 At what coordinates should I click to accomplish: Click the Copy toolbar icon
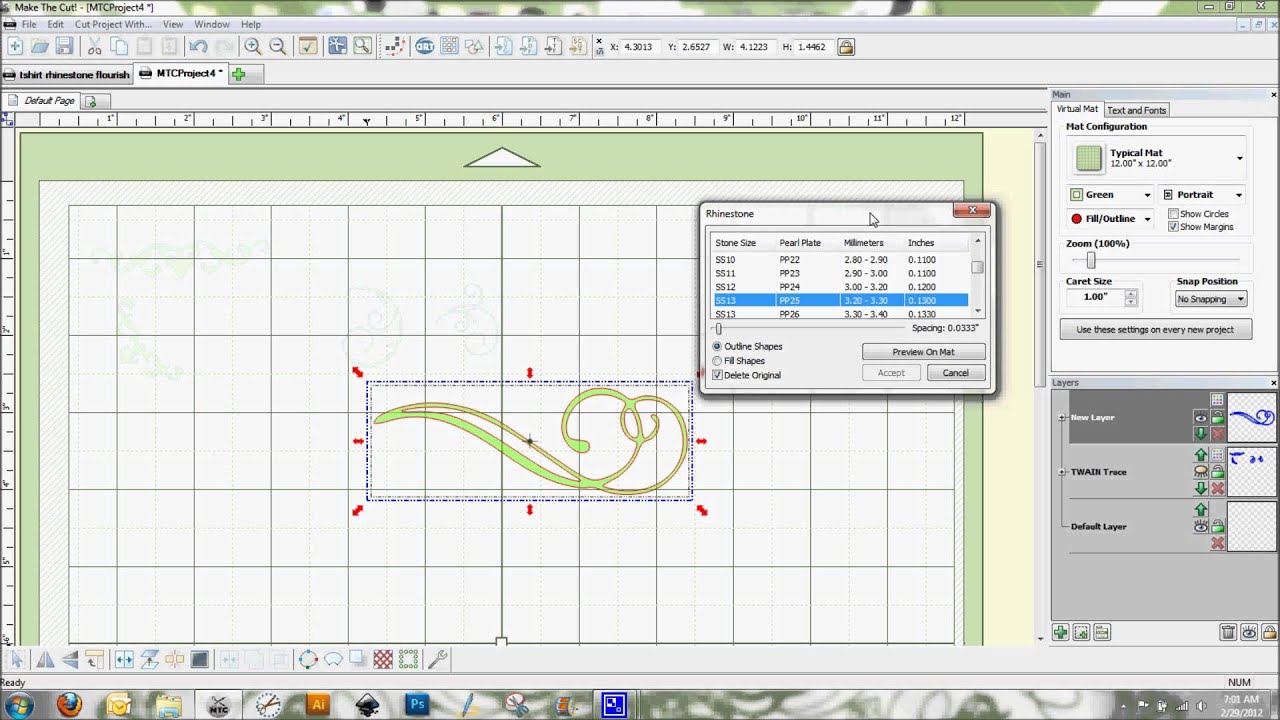tap(119, 46)
